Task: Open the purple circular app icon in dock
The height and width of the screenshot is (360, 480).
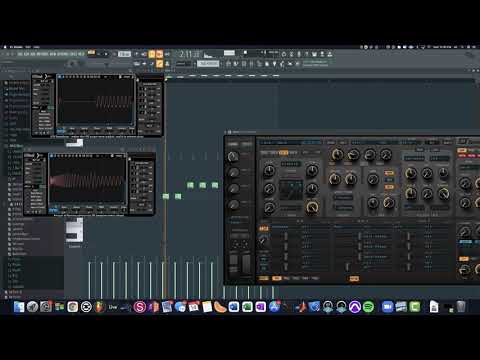Action: click(355, 307)
